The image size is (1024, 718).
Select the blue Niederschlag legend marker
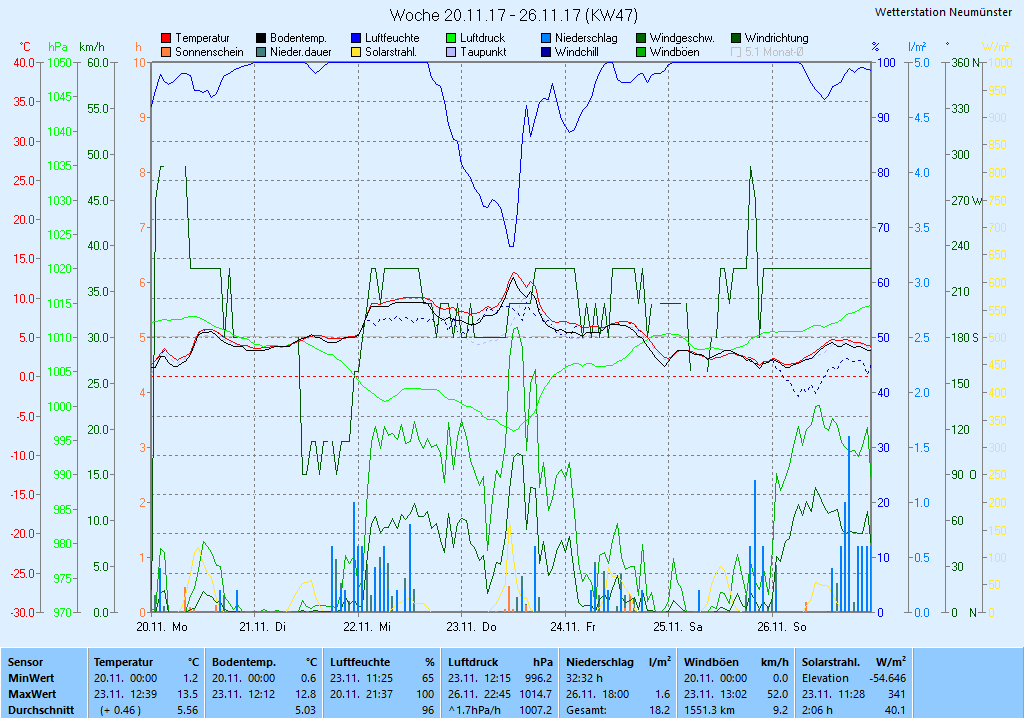coord(546,38)
